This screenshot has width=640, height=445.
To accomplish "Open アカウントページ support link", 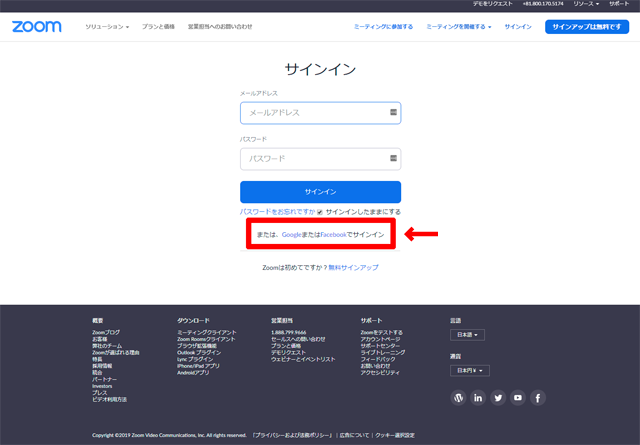I will tap(380, 339).
